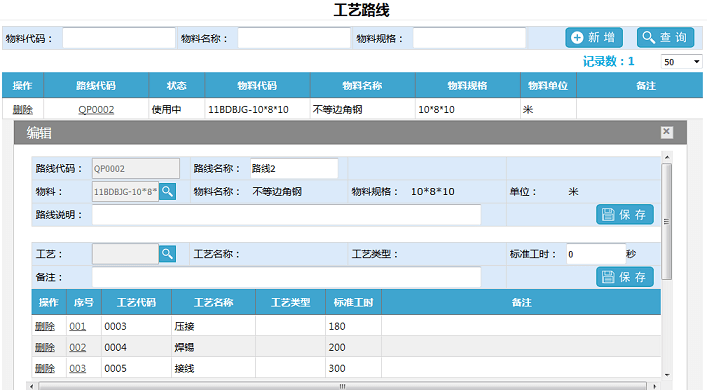
Task: Click the 路线代码 column header
Action: [96, 86]
